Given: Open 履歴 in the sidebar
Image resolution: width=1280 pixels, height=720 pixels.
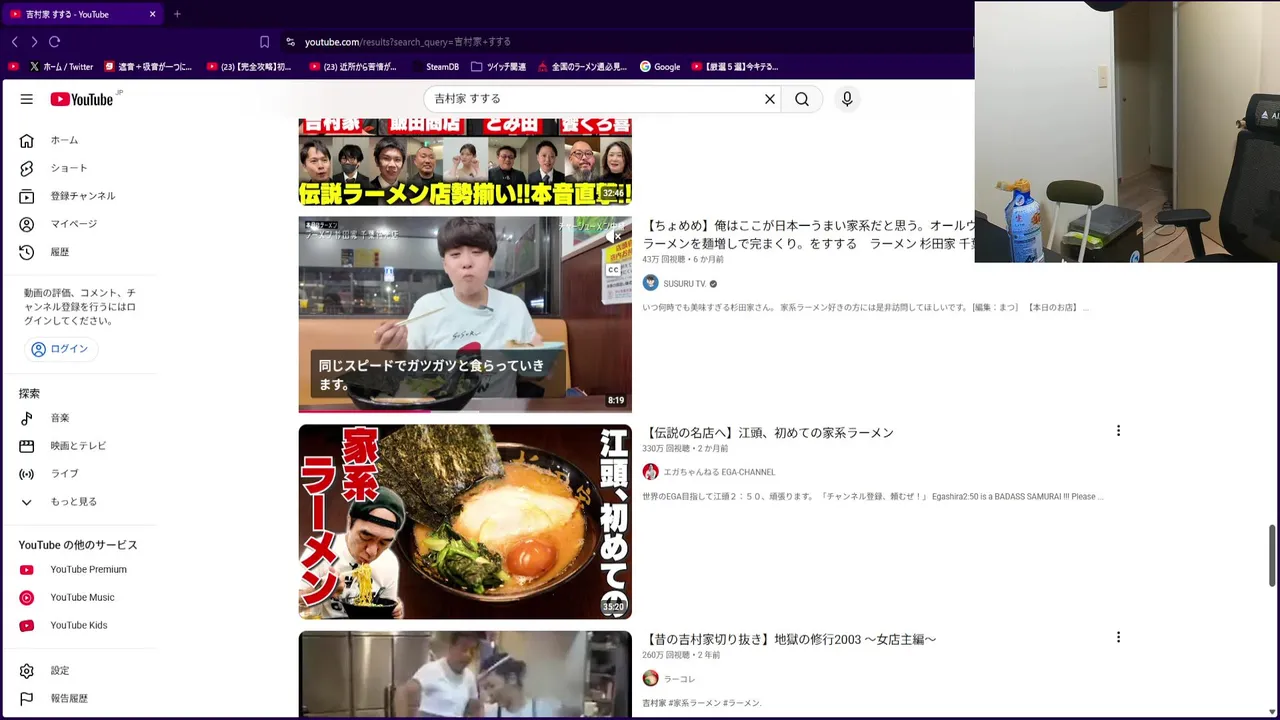Looking at the screenshot, I should click(x=78, y=252).
